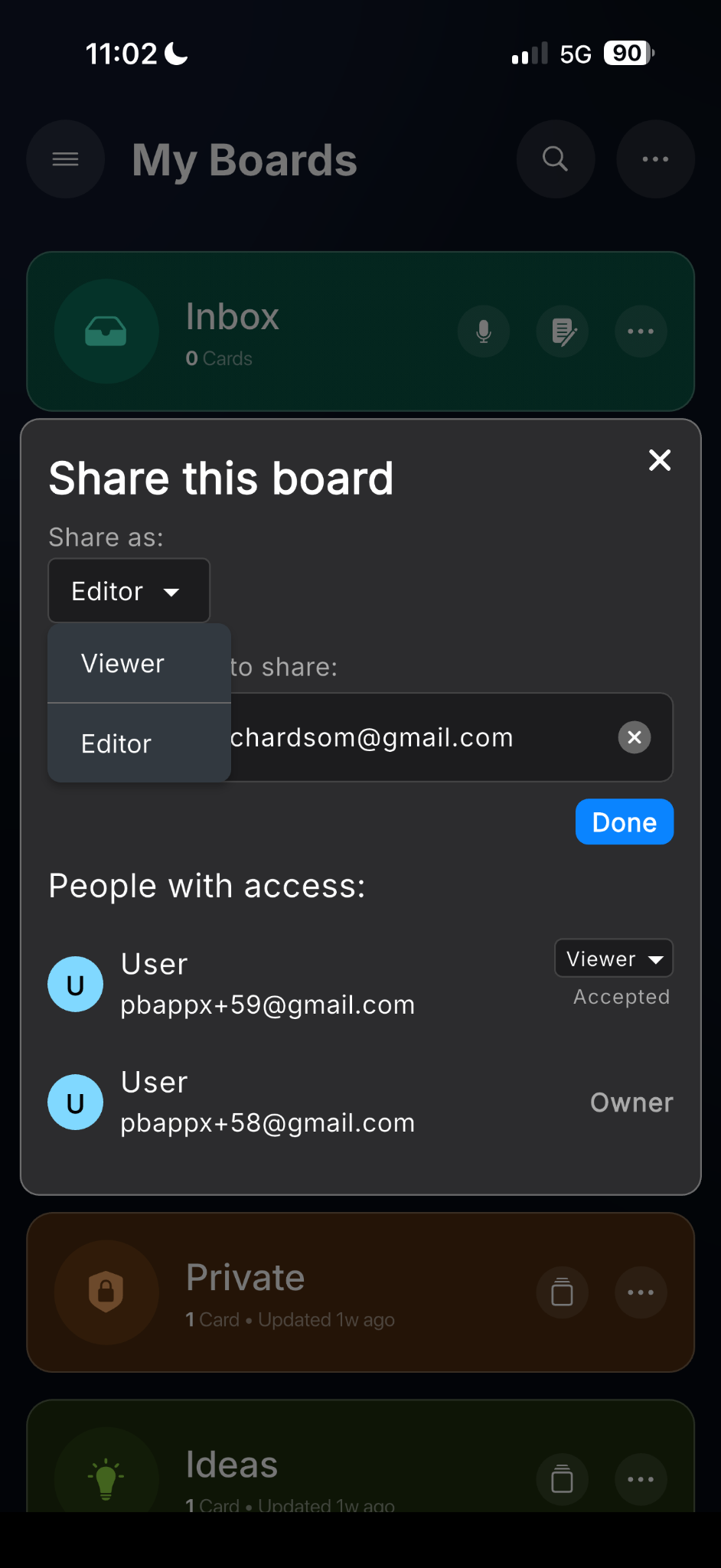The height and width of the screenshot is (1568, 721).
Task: Click the Inbox archive icon
Action: point(106,332)
